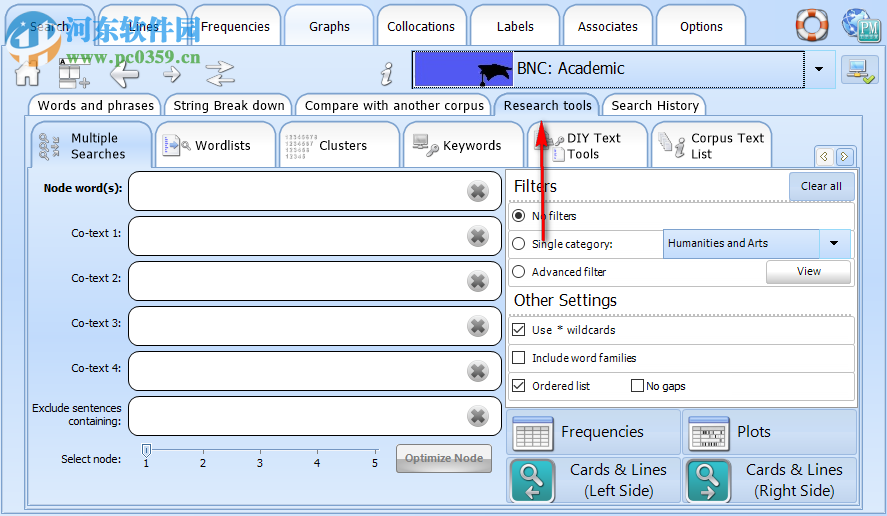Screen dimensions: 887x516
Task: Open the Keywords tab
Action: pos(463,146)
